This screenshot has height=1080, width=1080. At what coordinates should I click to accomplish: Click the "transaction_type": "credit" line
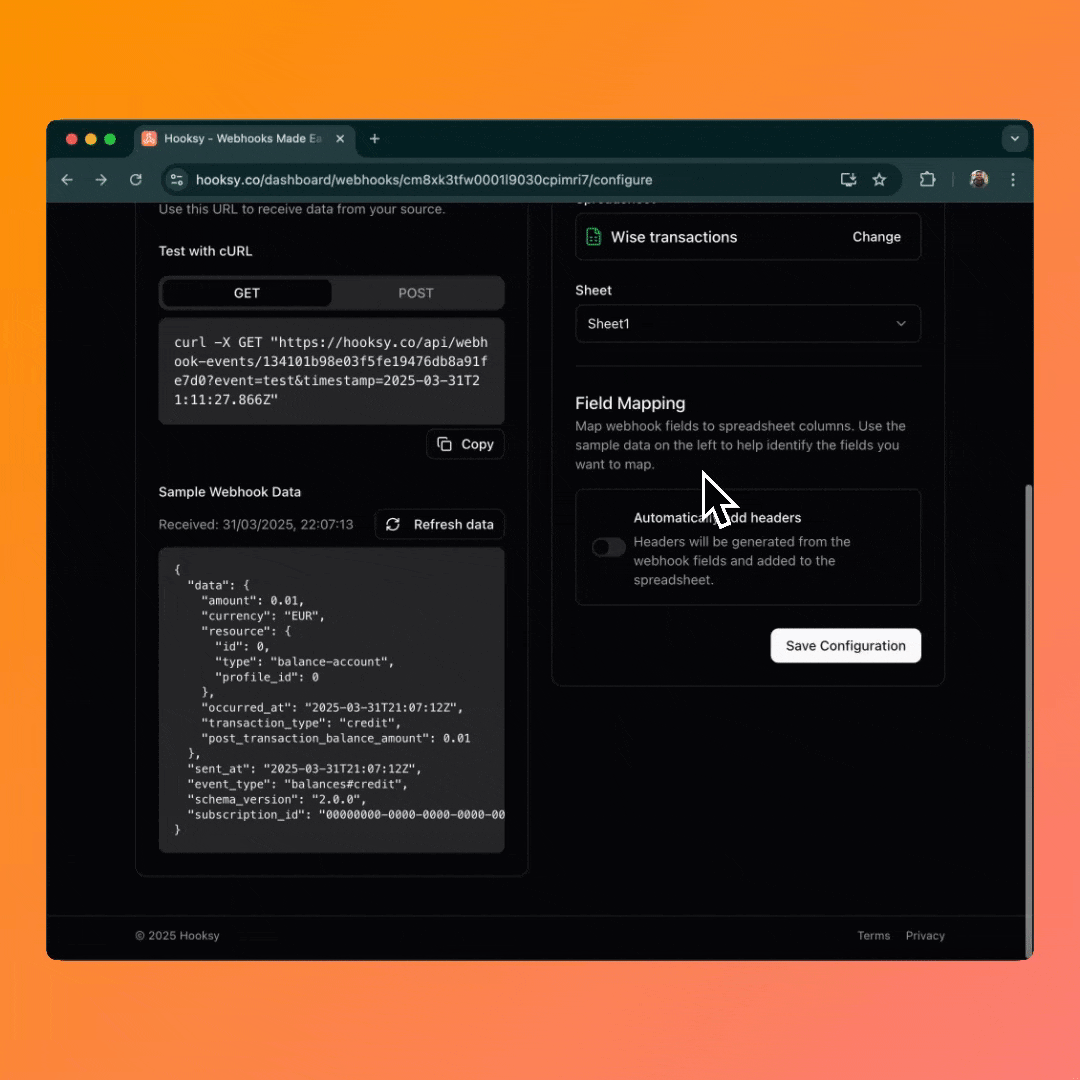301,723
